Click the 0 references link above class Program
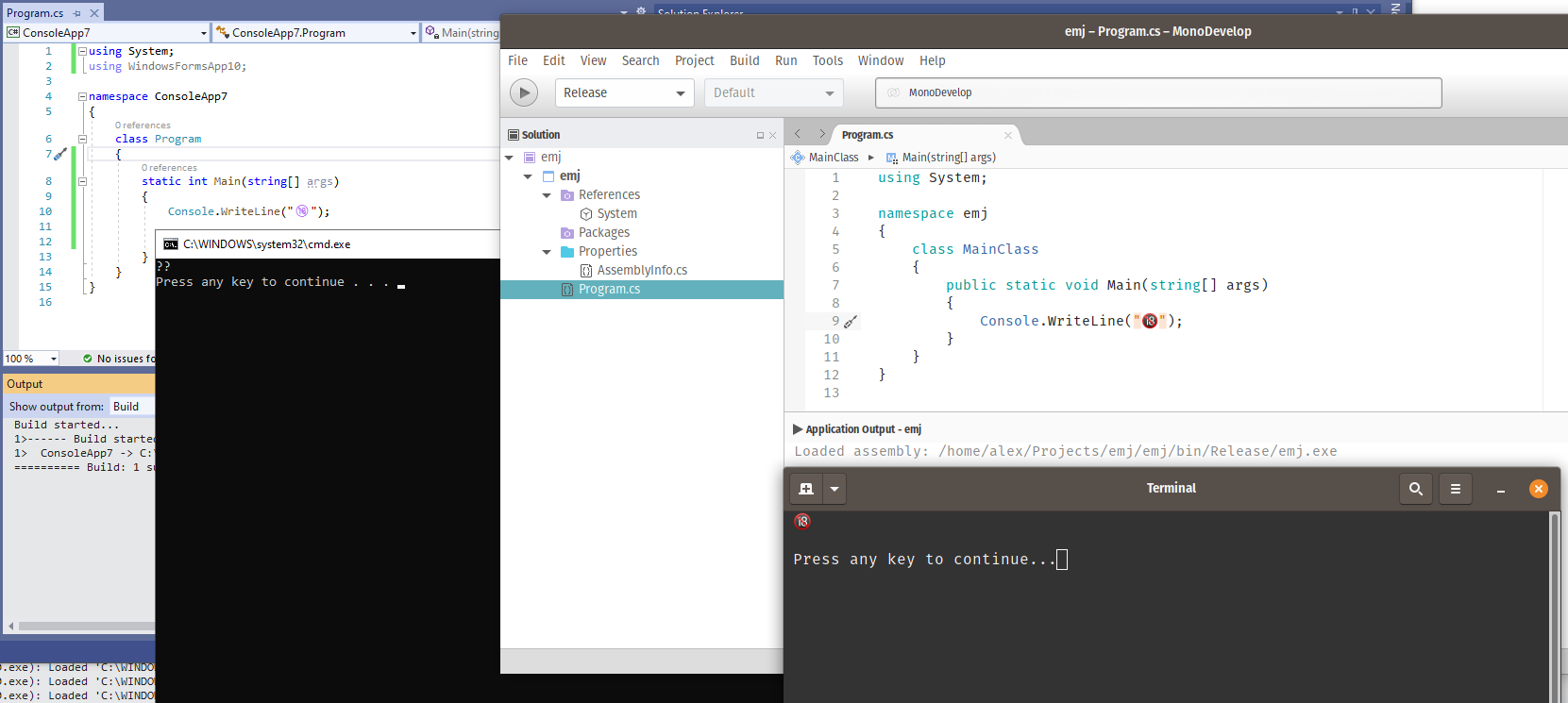This screenshot has height=703, width=1568. pyautogui.click(x=143, y=126)
